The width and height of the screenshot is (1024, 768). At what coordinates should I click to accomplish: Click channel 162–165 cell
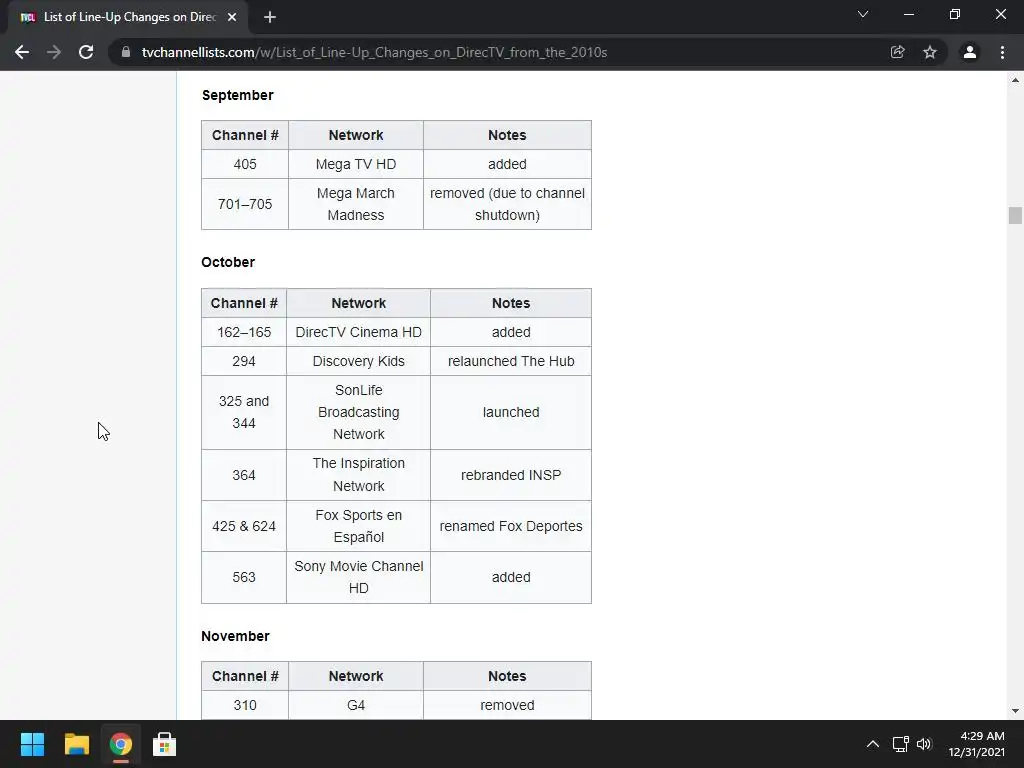click(244, 332)
